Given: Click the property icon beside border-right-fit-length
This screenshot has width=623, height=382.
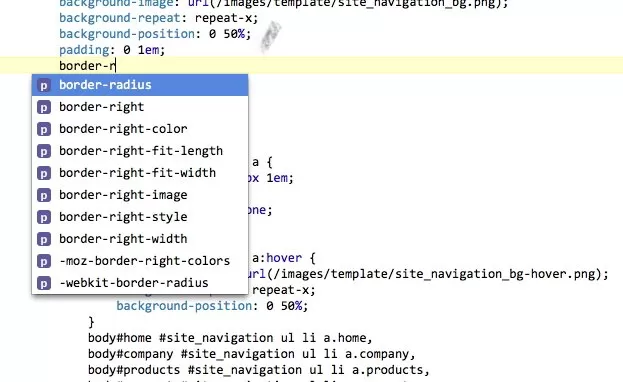Looking at the screenshot, I should coord(44,151).
